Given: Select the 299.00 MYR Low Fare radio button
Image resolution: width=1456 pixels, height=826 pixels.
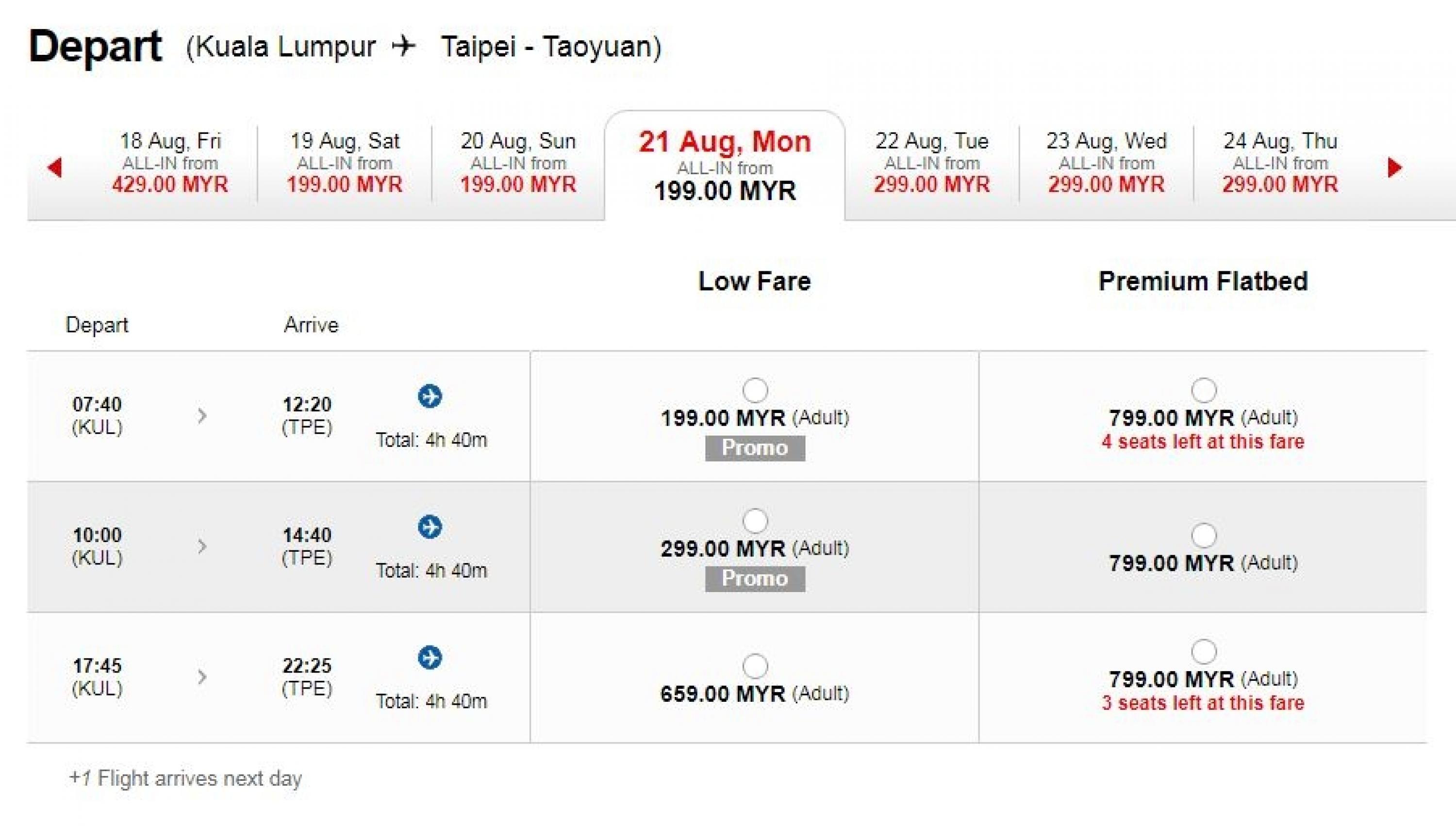Looking at the screenshot, I should [x=755, y=521].
